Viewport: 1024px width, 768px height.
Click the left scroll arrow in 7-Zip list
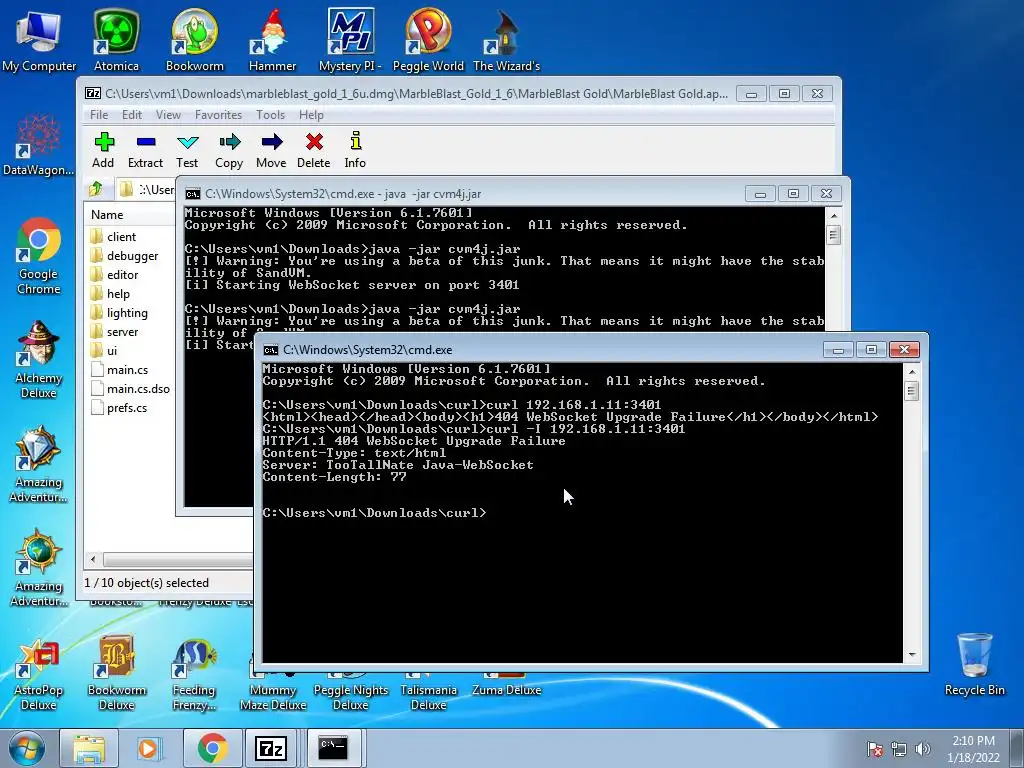coord(93,560)
